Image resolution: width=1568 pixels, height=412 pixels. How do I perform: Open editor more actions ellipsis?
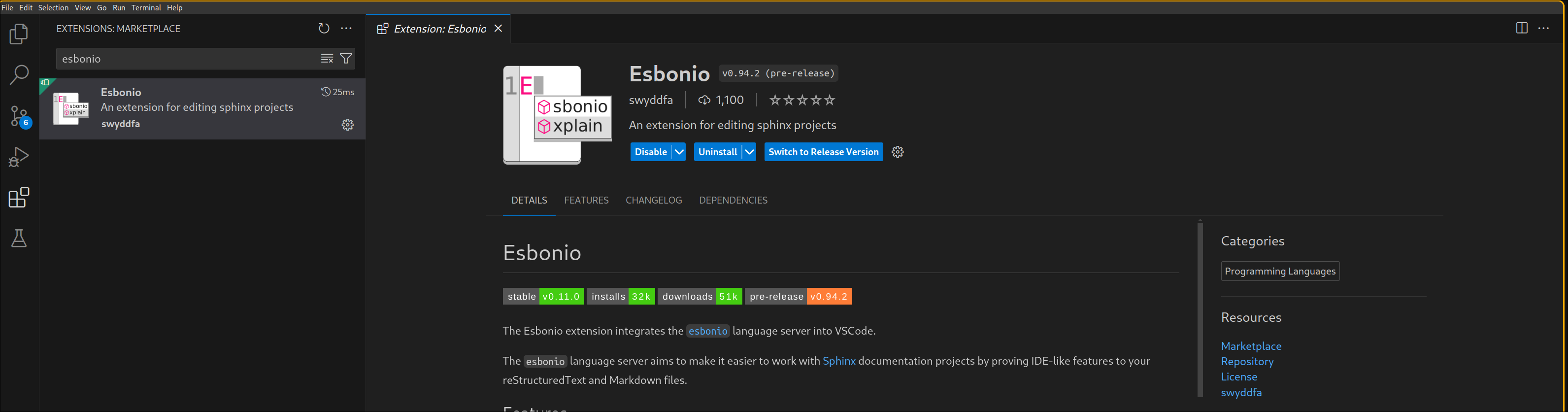(x=1544, y=29)
